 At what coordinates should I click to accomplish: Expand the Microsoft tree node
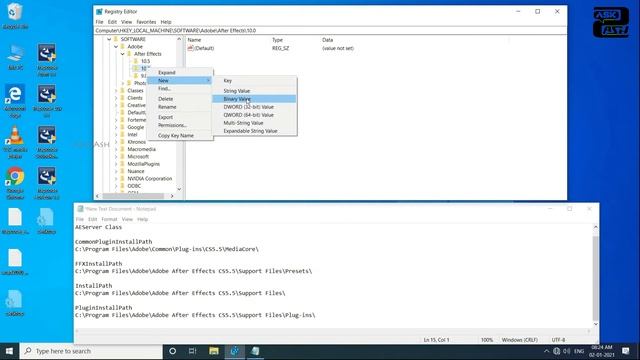116,157
